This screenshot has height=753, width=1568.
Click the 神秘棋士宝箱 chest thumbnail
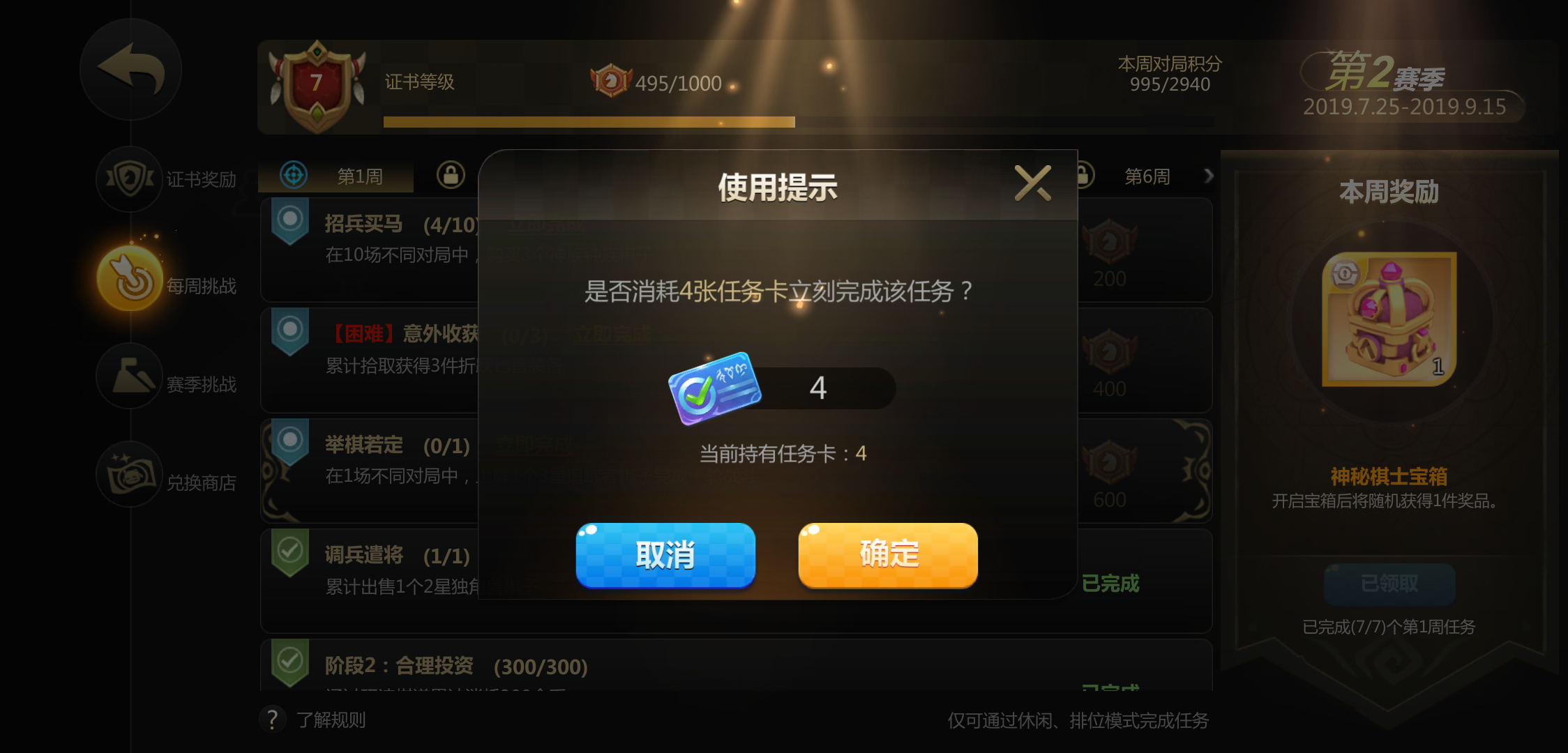1389,319
